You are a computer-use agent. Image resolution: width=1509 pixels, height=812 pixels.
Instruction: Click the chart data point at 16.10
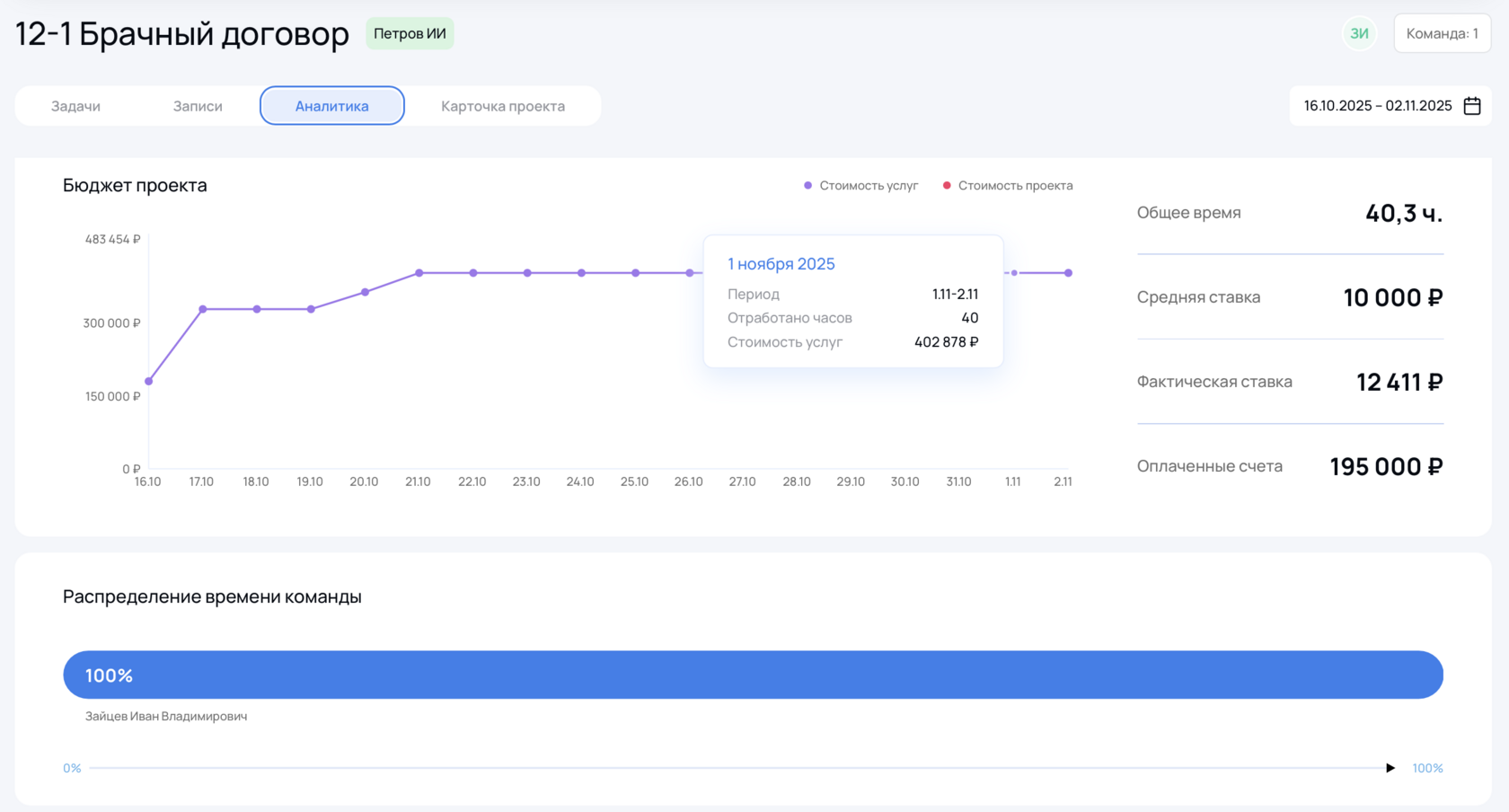149,382
